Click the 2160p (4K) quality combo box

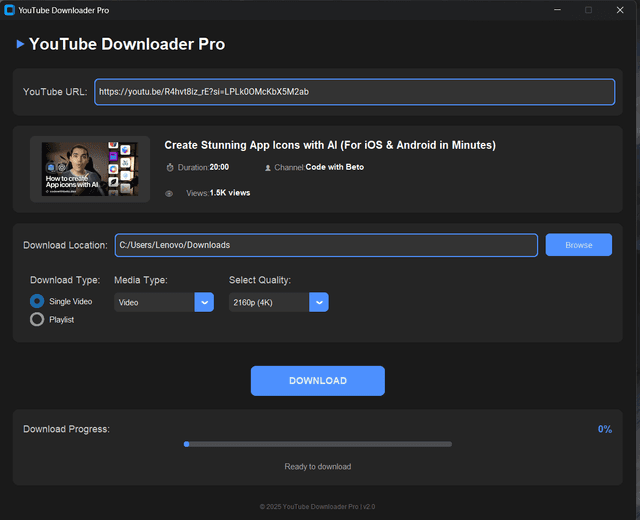[x=279, y=302]
